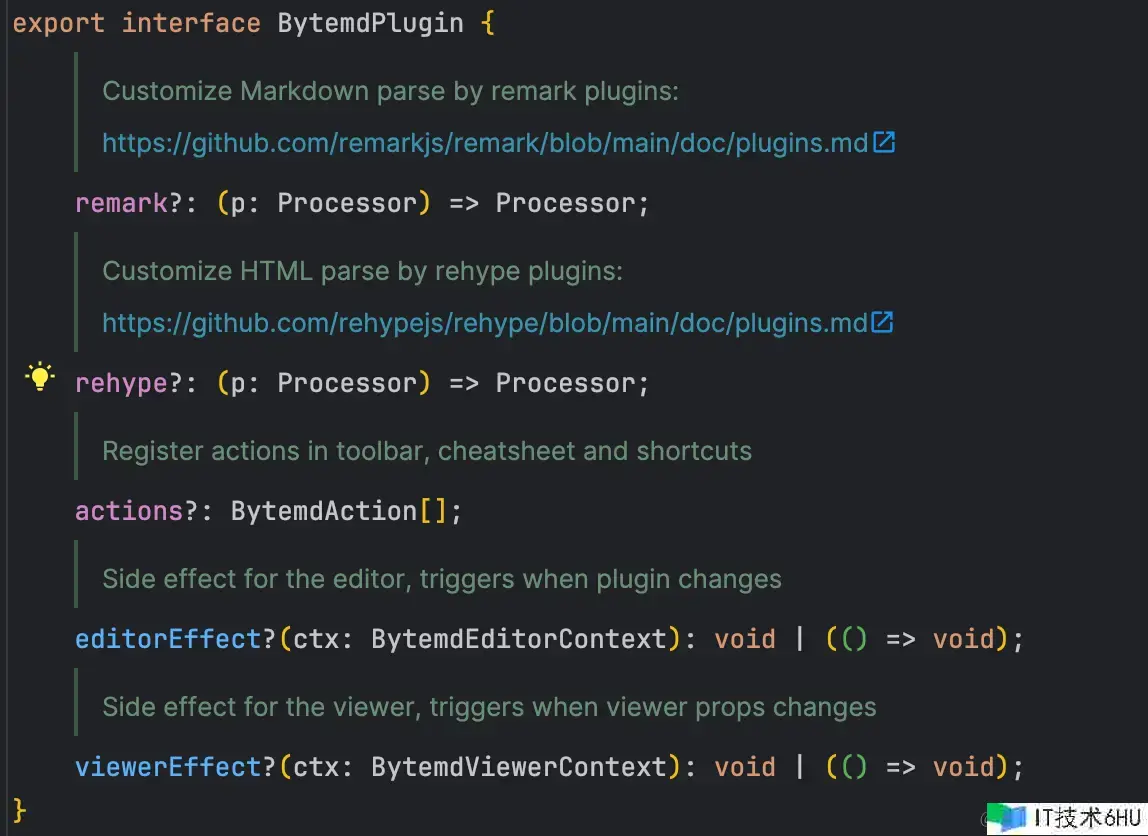The image size is (1148, 836).
Task: Click the interface keyword
Action: [x=191, y=23]
